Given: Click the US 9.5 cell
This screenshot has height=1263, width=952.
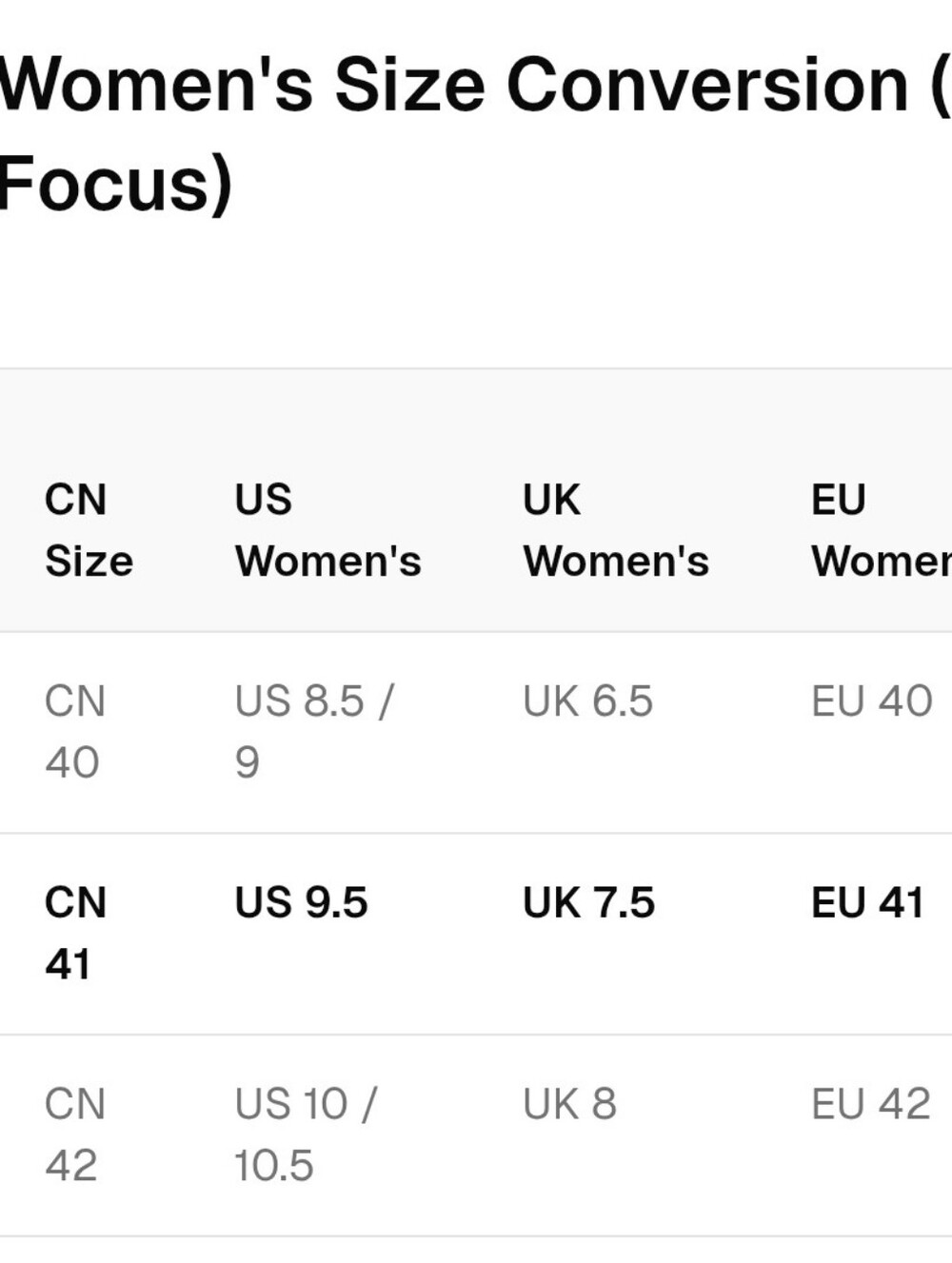Looking at the screenshot, I should pos(301,903).
